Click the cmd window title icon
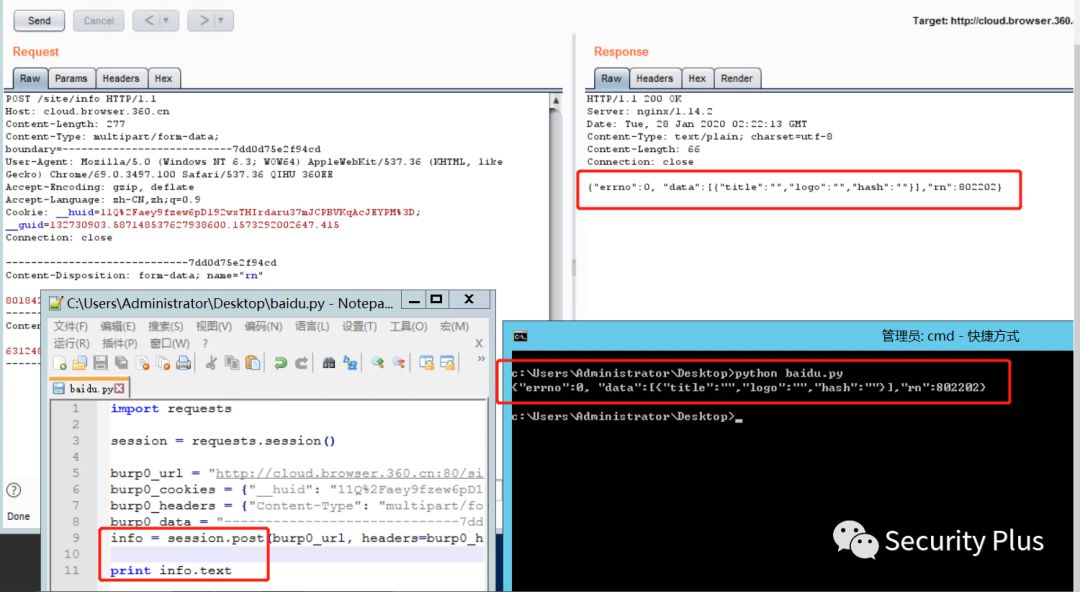The width and height of the screenshot is (1080, 592). click(520, 336)
